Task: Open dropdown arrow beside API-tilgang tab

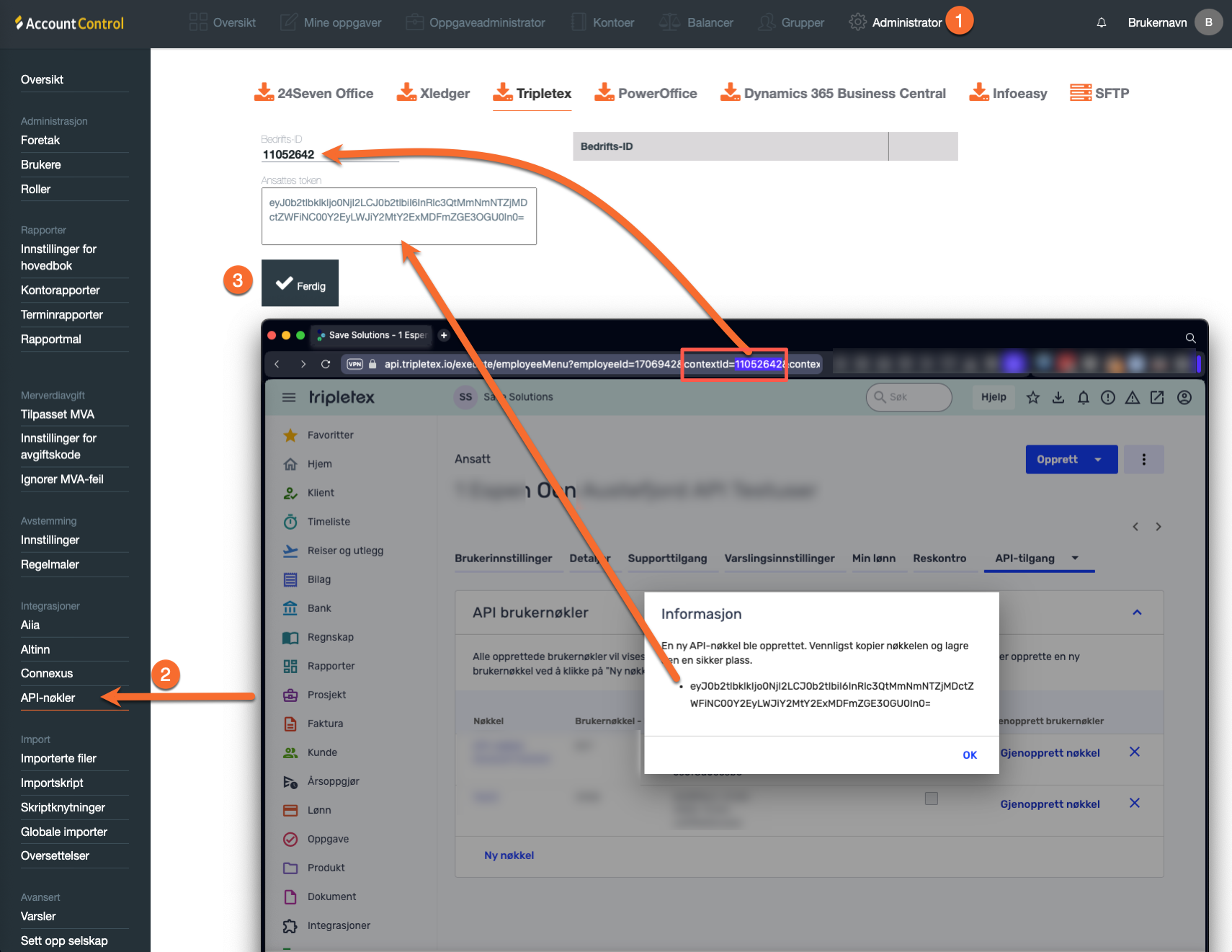Action: click(x=1075, y=558)
